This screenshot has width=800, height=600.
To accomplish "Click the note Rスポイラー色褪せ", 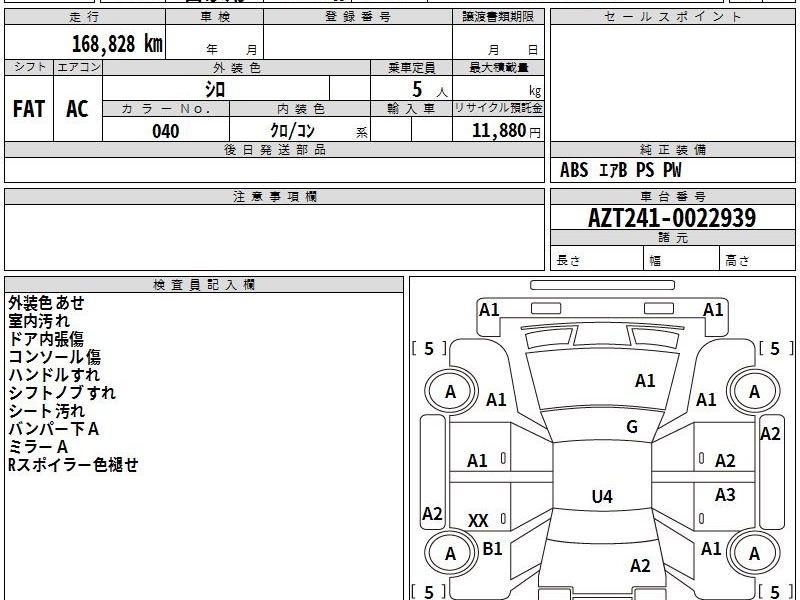I will point(73,465).
